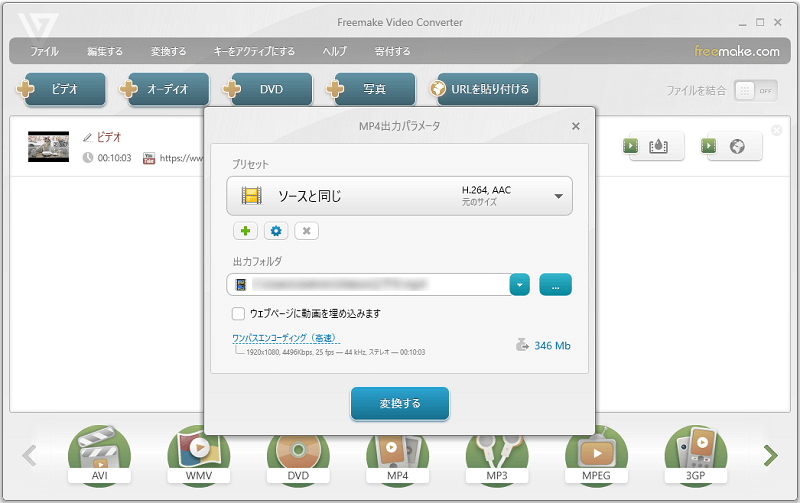Click the 00:10:03 duration text

click(x=114, y=158)
